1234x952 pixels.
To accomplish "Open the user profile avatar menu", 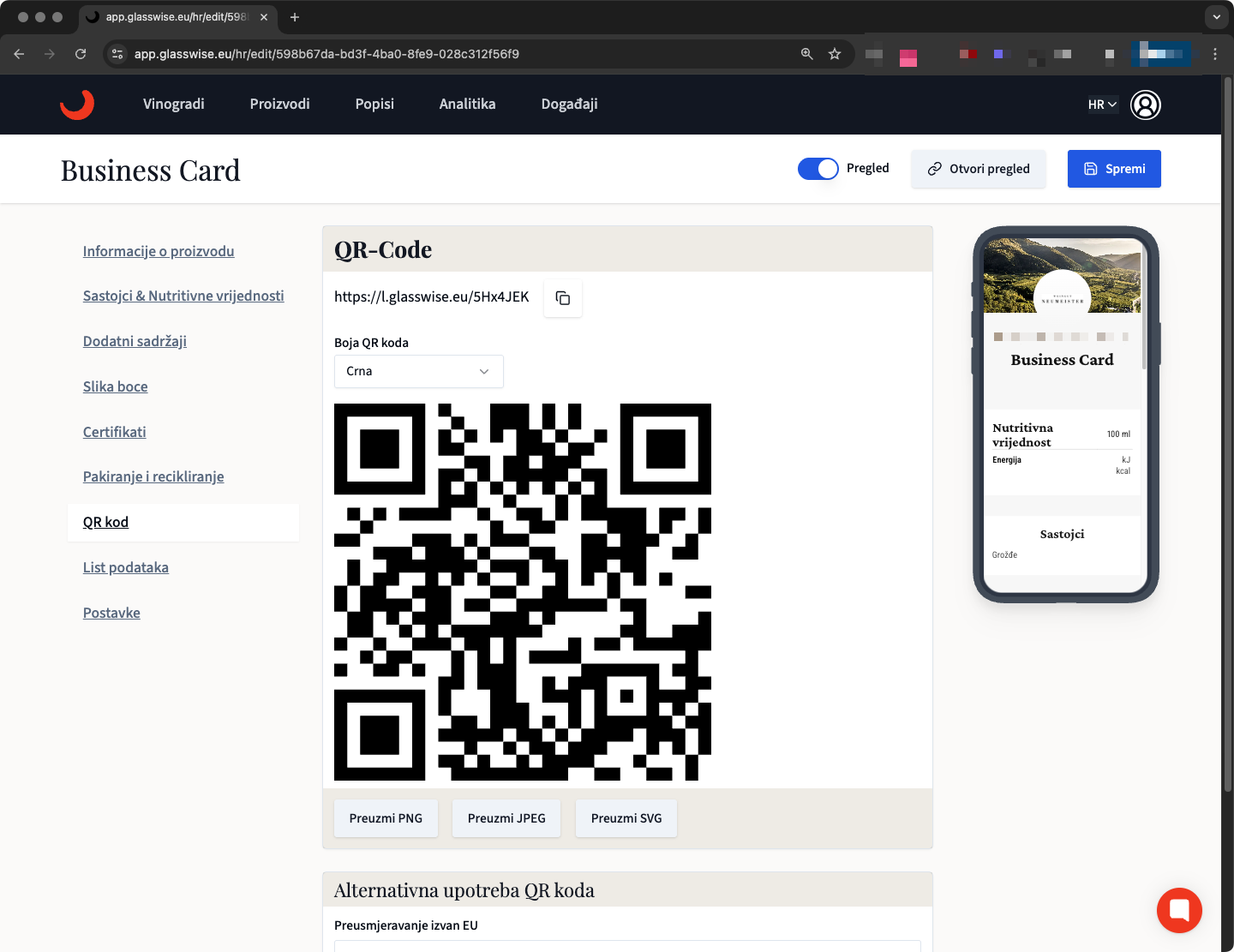I will (1146, 105).
